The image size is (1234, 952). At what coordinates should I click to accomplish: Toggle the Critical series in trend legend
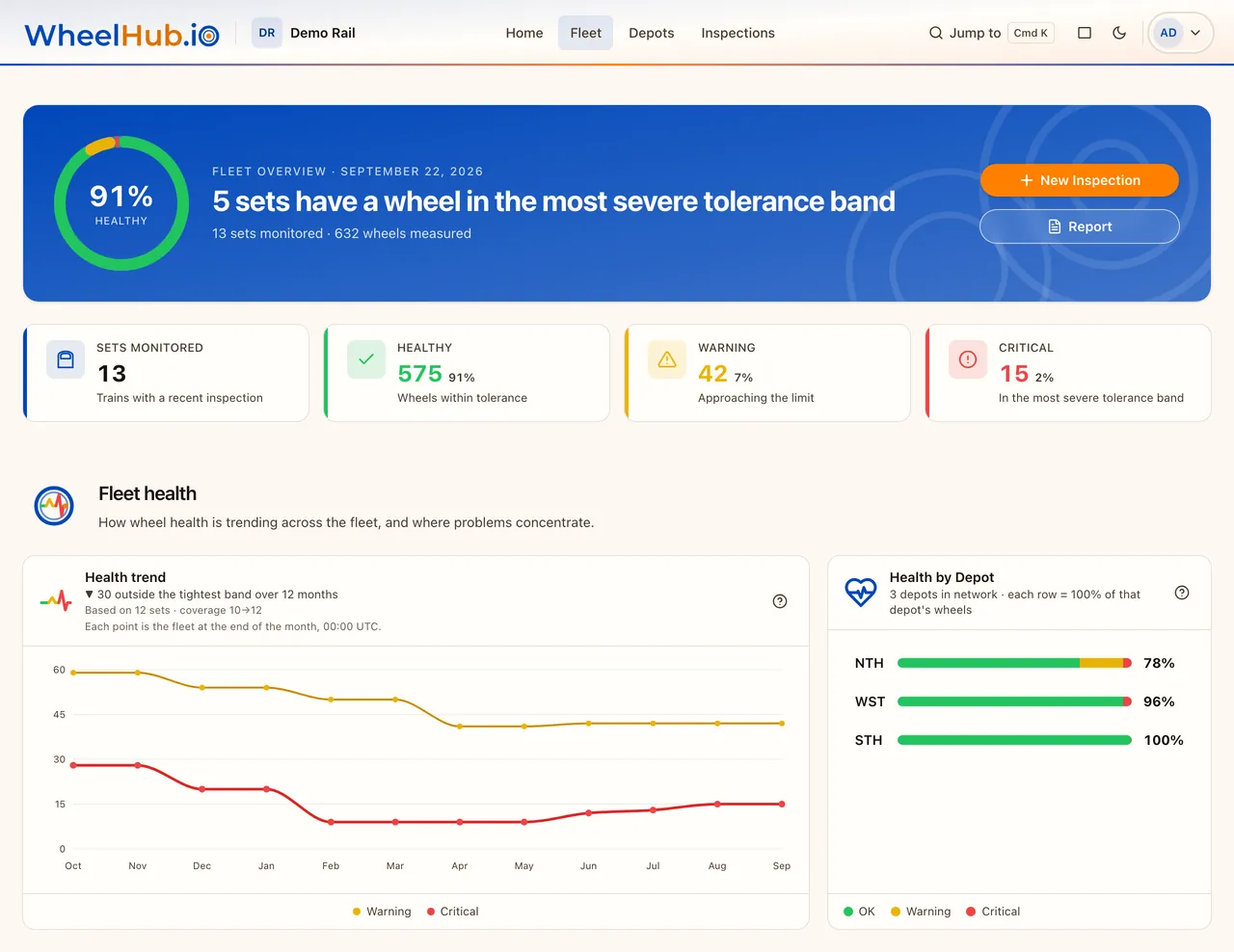(x=453, y=912)
